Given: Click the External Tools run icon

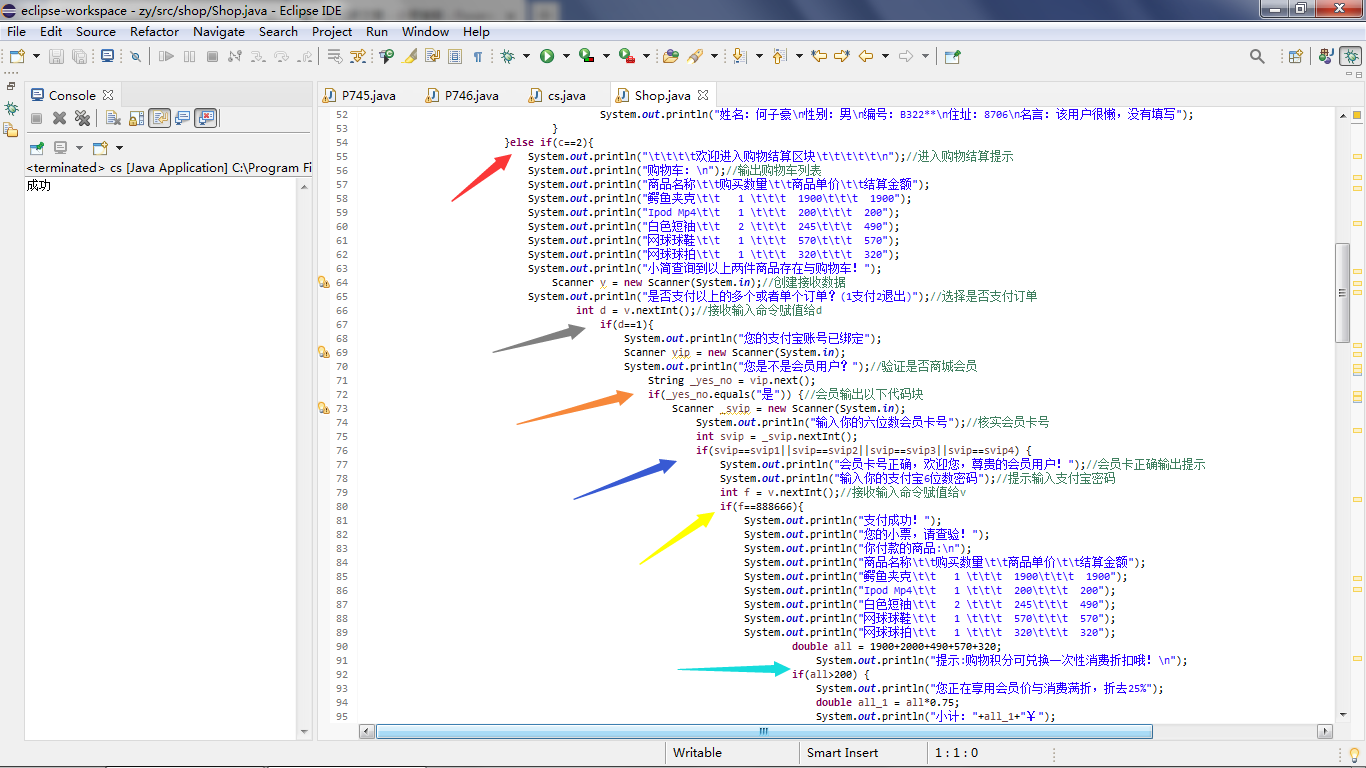Looking at the screenshot, I should [x=626, y=56].
